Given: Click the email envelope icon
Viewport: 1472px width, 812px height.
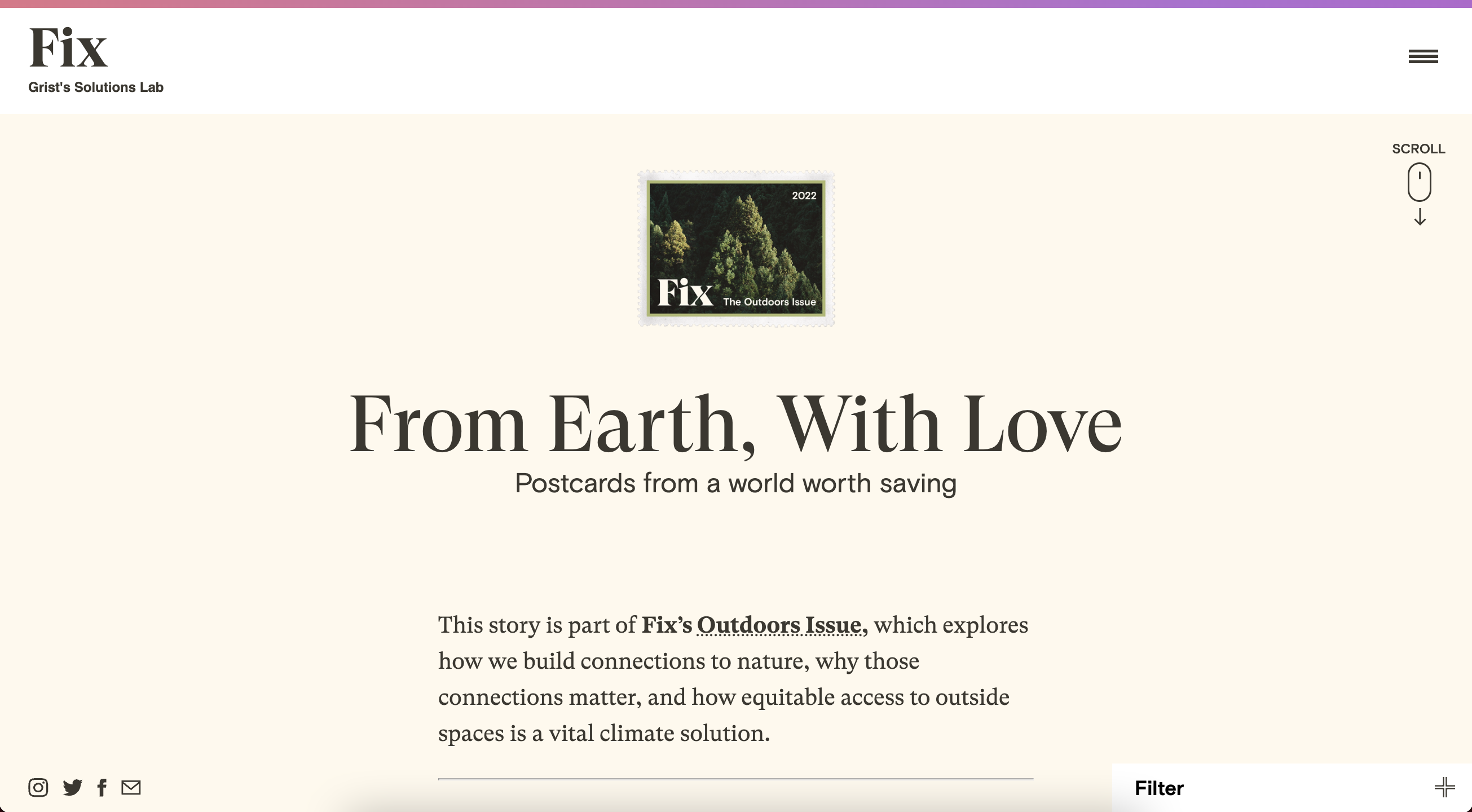Looking at the screenshot, I should (x=131, y=787).
